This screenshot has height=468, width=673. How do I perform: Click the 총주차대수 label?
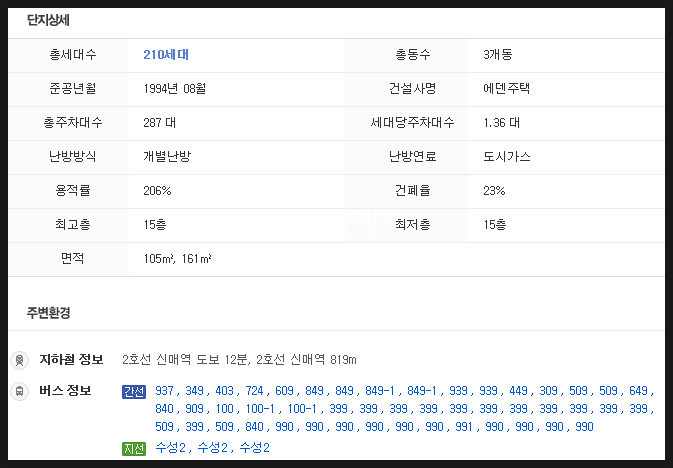coord(73,123)
